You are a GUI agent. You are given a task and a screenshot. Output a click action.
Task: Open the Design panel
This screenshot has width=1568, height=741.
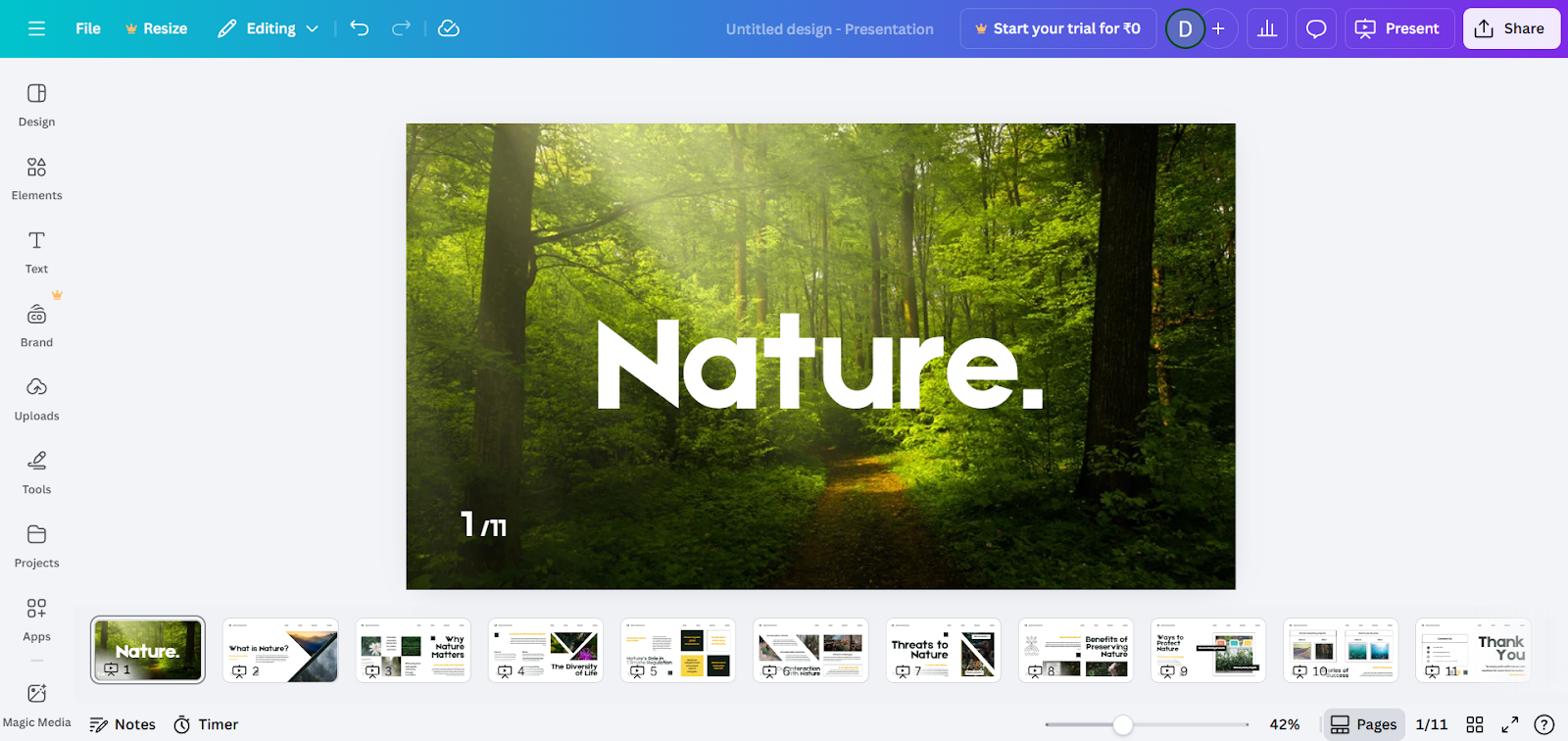(x=36, y=105)
